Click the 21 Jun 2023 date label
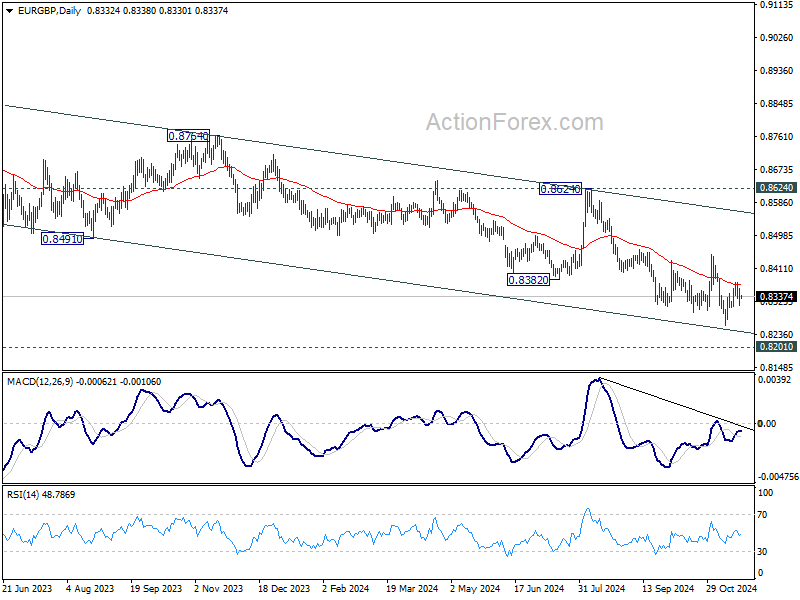The width and height of the screenshot is (800, 600). click(x=28, y=589)
